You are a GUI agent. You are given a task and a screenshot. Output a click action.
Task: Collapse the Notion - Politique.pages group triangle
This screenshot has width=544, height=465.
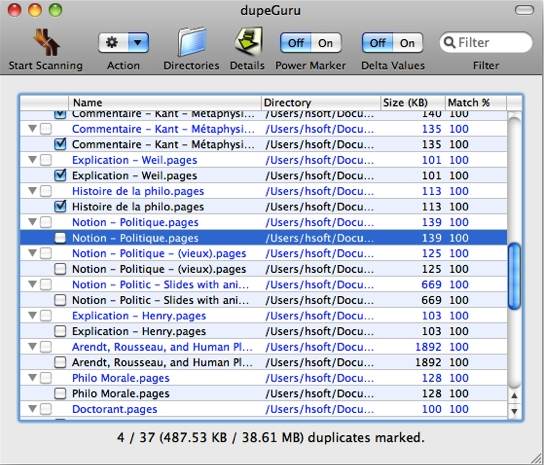tap(32, 222)
